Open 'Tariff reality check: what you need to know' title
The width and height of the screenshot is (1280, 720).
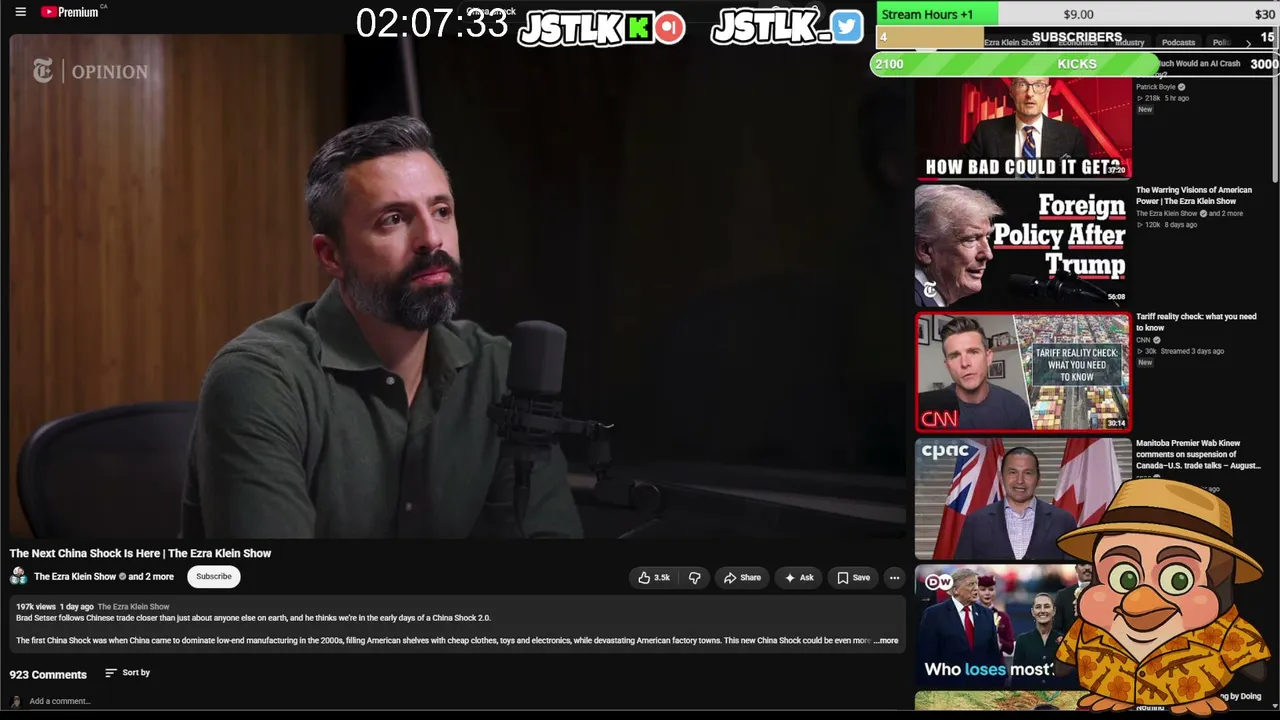(x=1196, y=322)
